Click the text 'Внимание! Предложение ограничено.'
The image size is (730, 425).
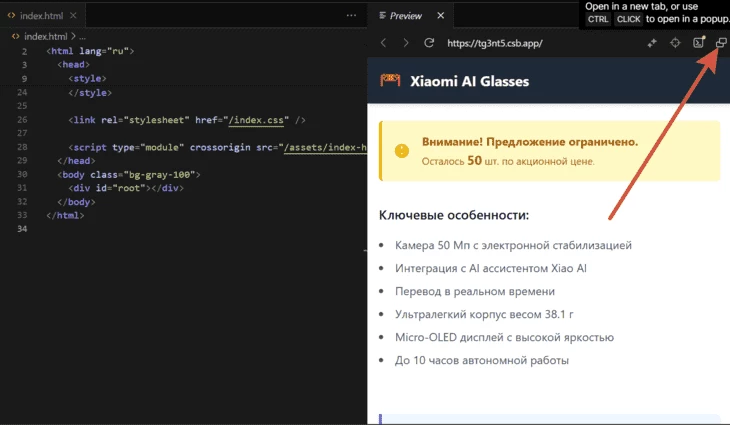[530, 142]
